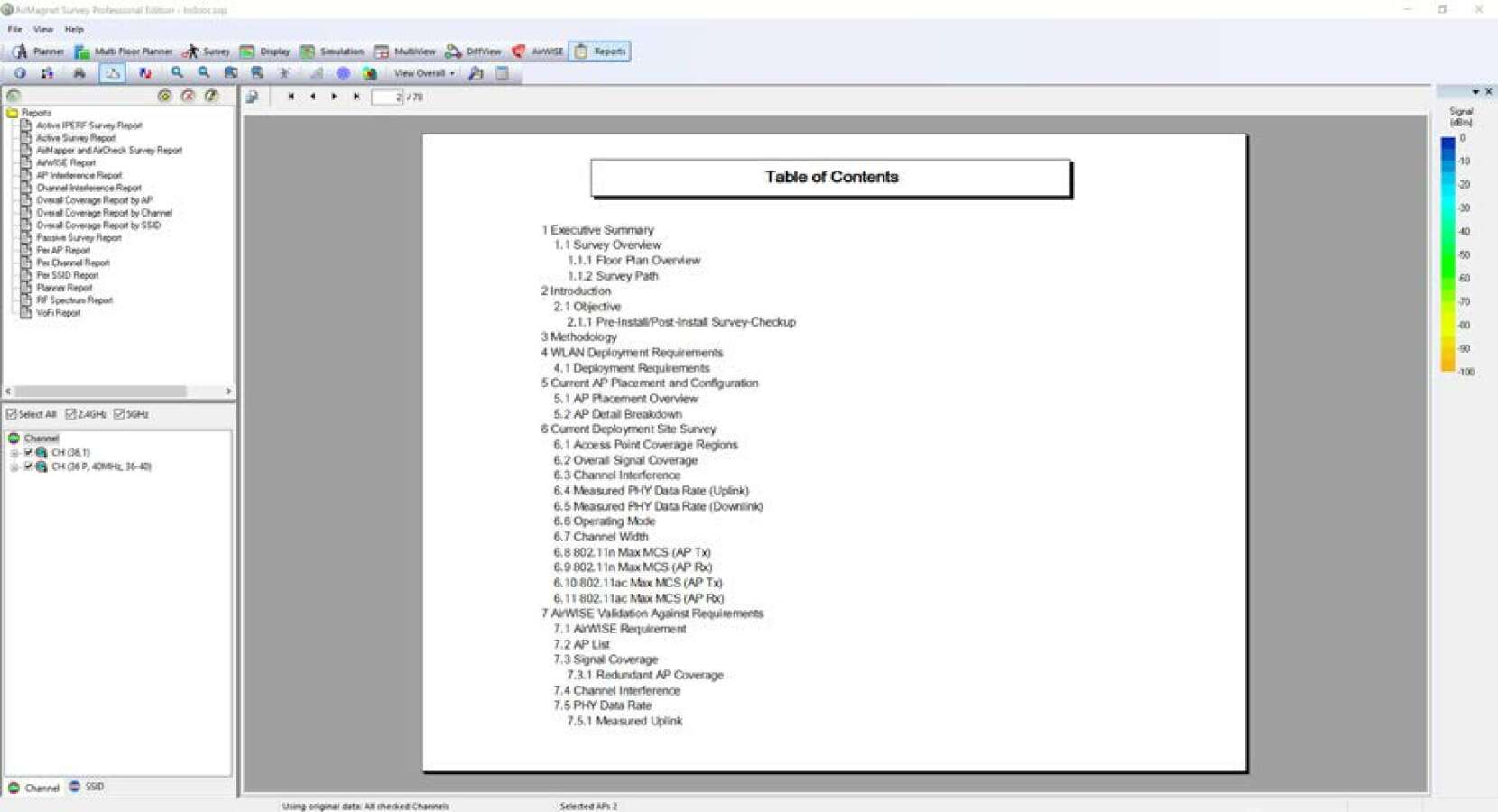
Task: Click the Signal dBm color legend bar
Action: (1447, 254)
